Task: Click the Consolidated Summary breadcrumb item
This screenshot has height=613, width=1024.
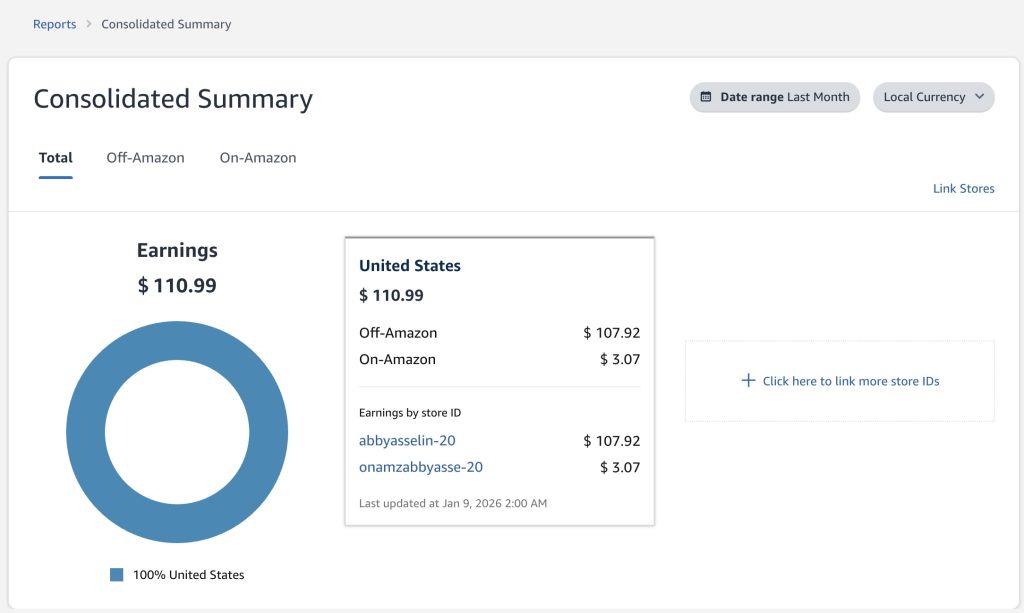Action: click(x=166, y=24)
